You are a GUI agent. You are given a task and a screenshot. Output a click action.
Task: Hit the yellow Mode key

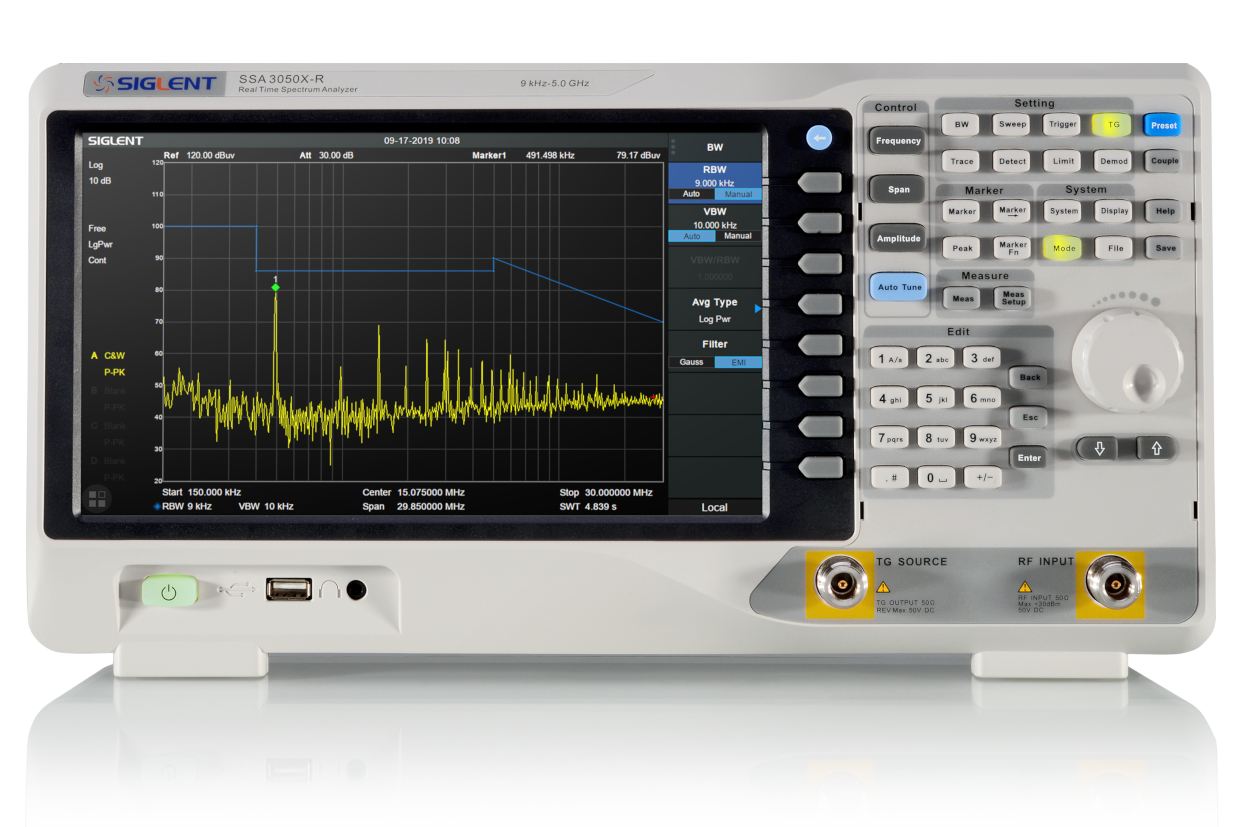(1064, 248)
